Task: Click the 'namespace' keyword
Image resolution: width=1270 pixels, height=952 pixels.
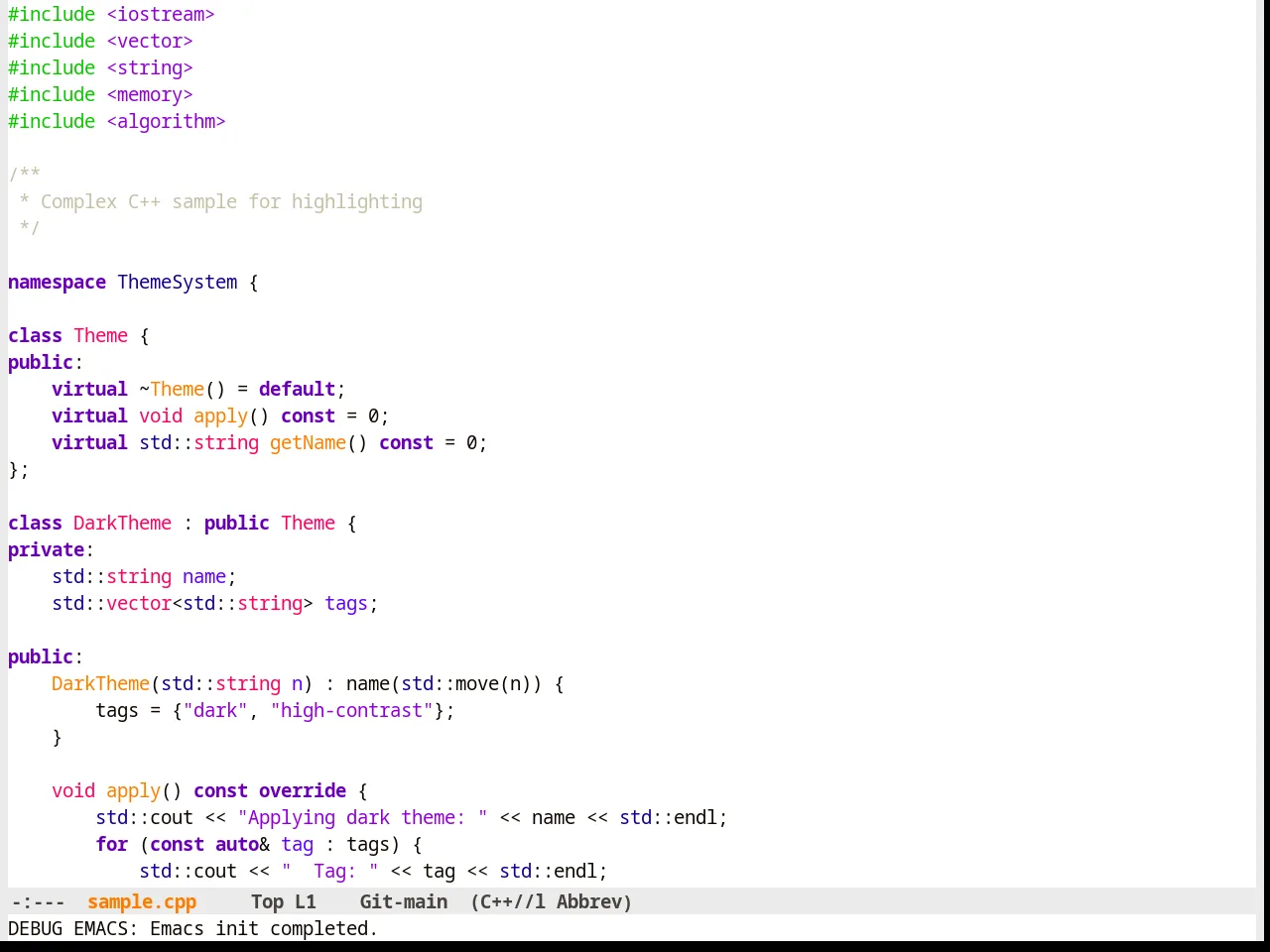Action: click(x=57, y=282)
